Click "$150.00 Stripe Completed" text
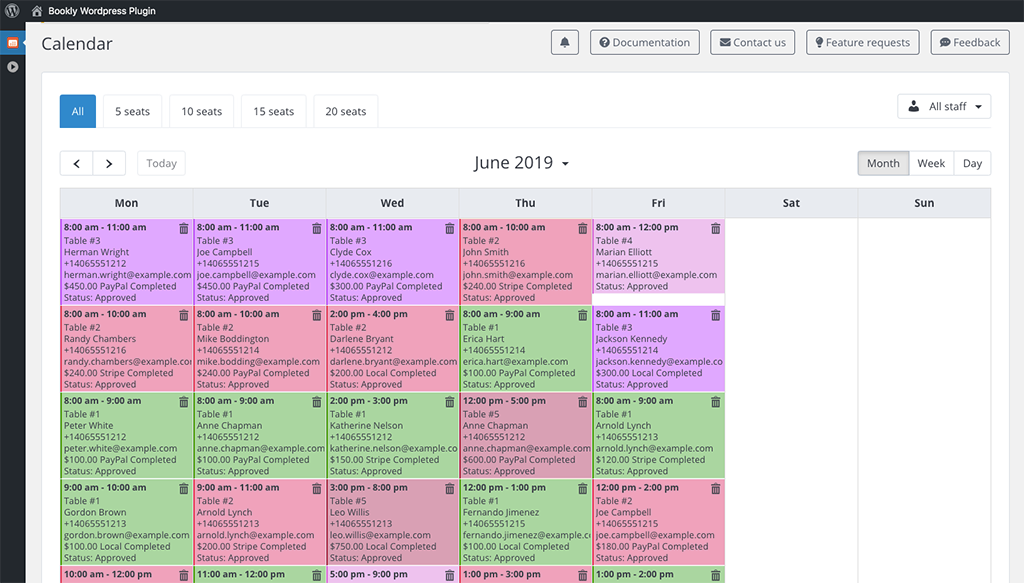Image resolution: width=1024 pixels, height=583 pixels. point(384,460)
